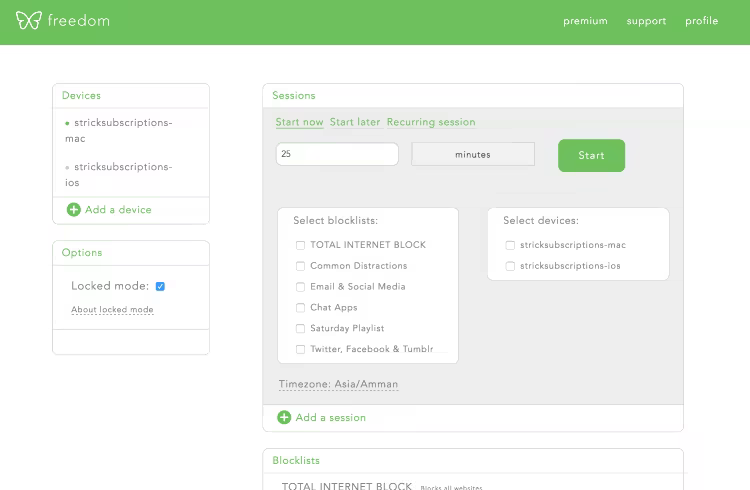Screen dimensions: 750x490
Task: Click status dot beside stricksubscriptions-mac device
Action: [x=67, y=123]
